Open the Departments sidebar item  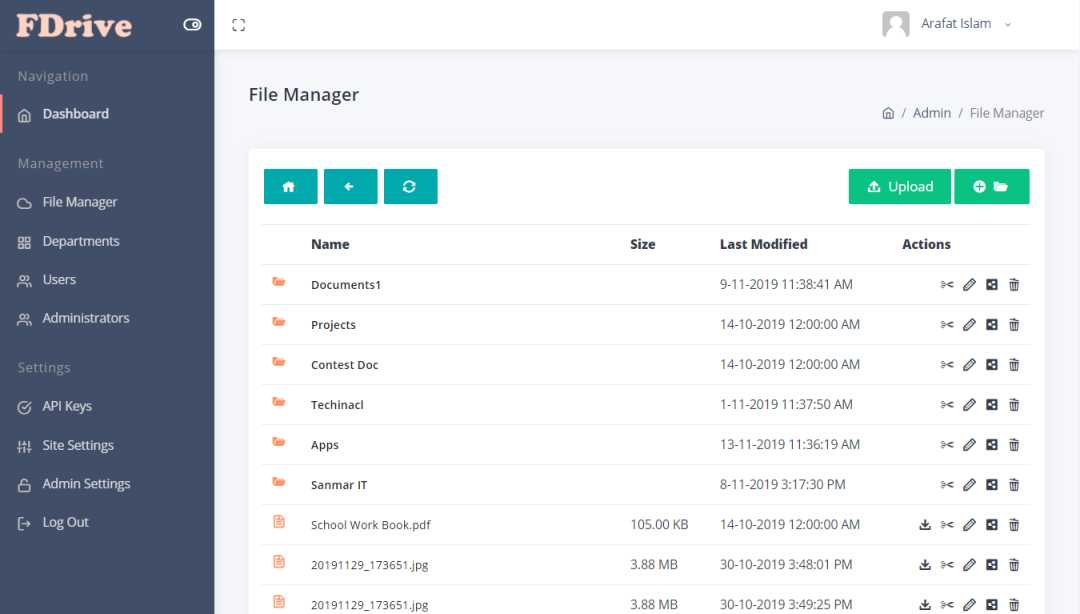click(x=80, y=241)
